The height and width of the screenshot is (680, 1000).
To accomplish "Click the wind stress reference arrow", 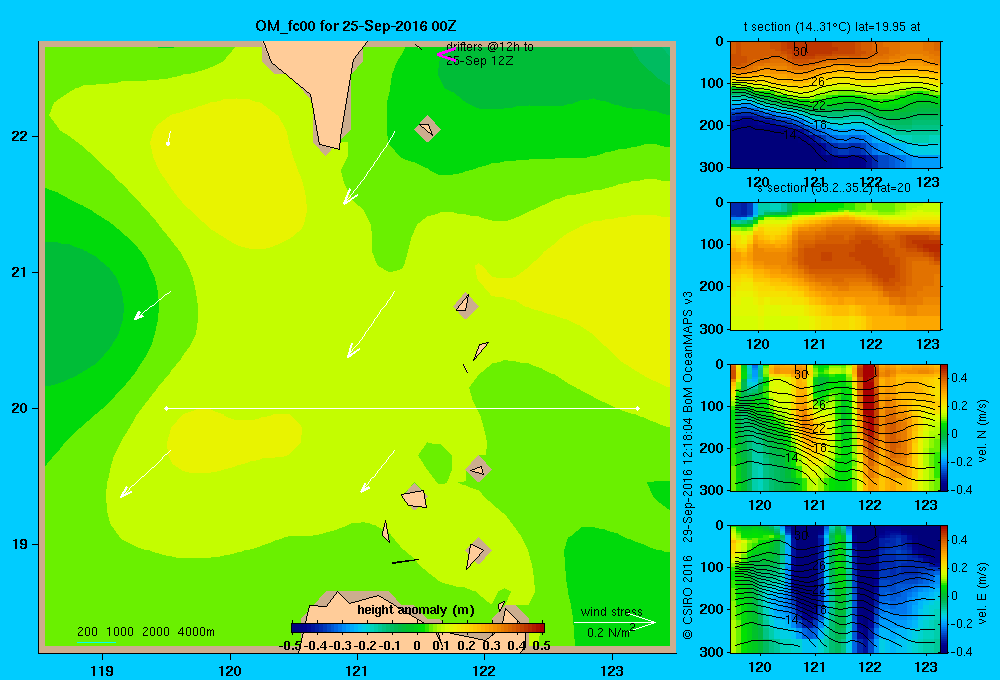I will (615, 622).
